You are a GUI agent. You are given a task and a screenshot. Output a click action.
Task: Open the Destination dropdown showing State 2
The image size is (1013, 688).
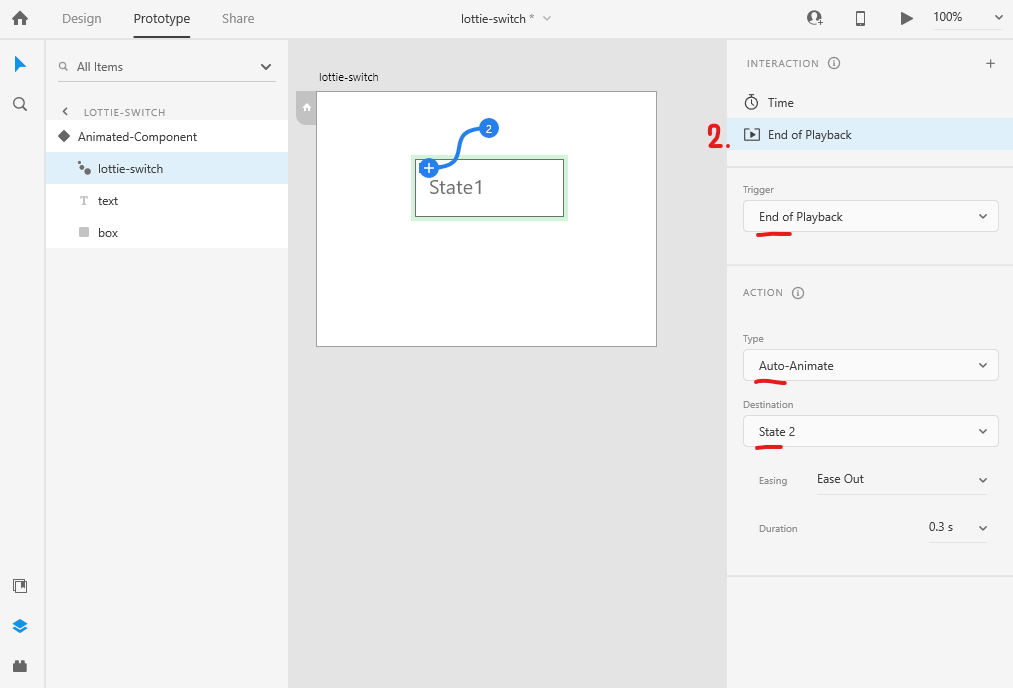[x=870, y=431]
